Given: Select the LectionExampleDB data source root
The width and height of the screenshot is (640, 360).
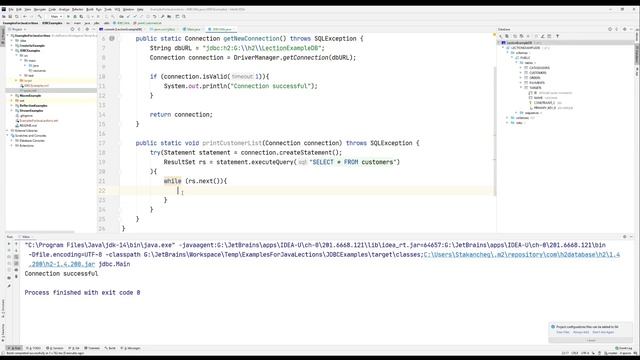Looking at the screenshot, I should (520, 42).
